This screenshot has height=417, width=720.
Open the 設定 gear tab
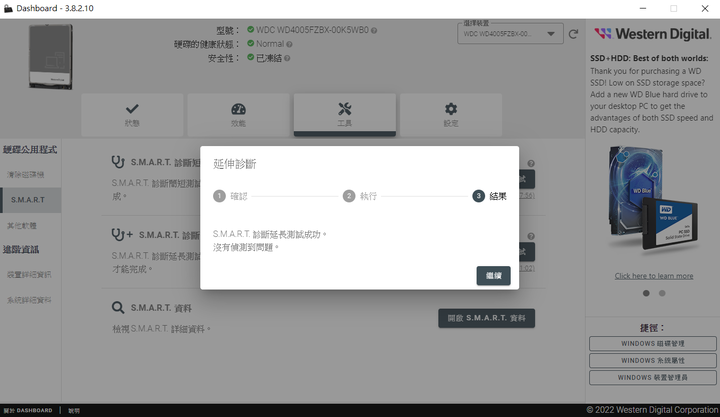click(451, 115)
